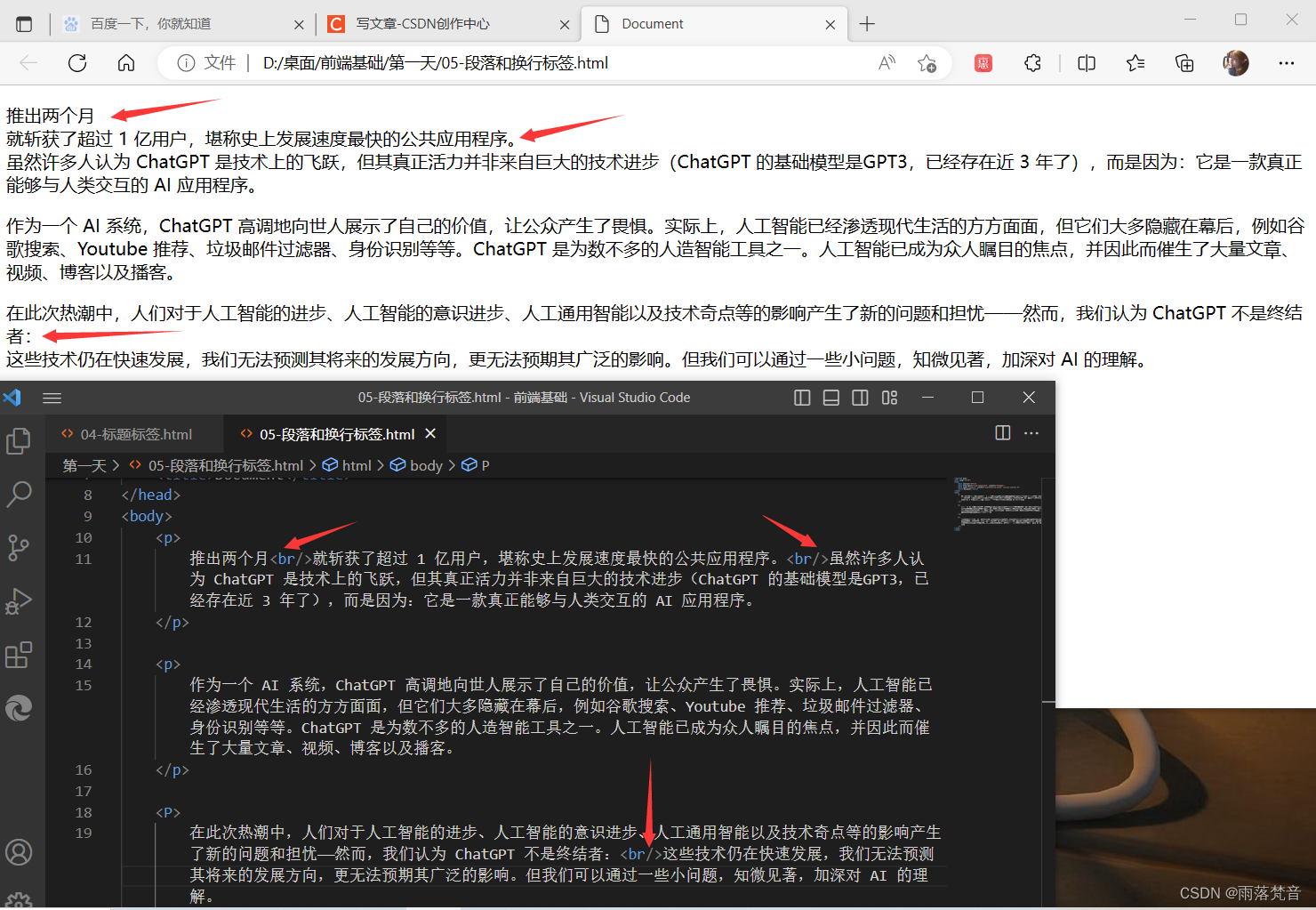Click the </head> closing tag on line 8
1316x910 pixels.
pos(151,495)
